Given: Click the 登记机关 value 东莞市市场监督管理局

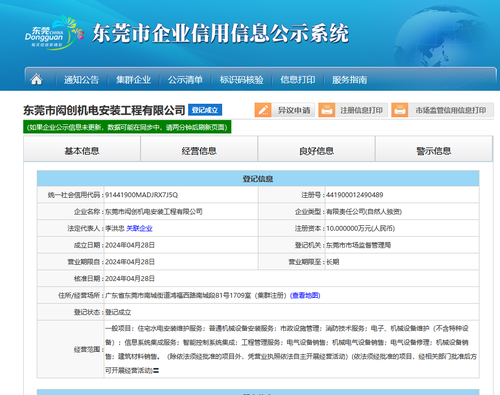Looking at the screenshot, I should point(358,245).
